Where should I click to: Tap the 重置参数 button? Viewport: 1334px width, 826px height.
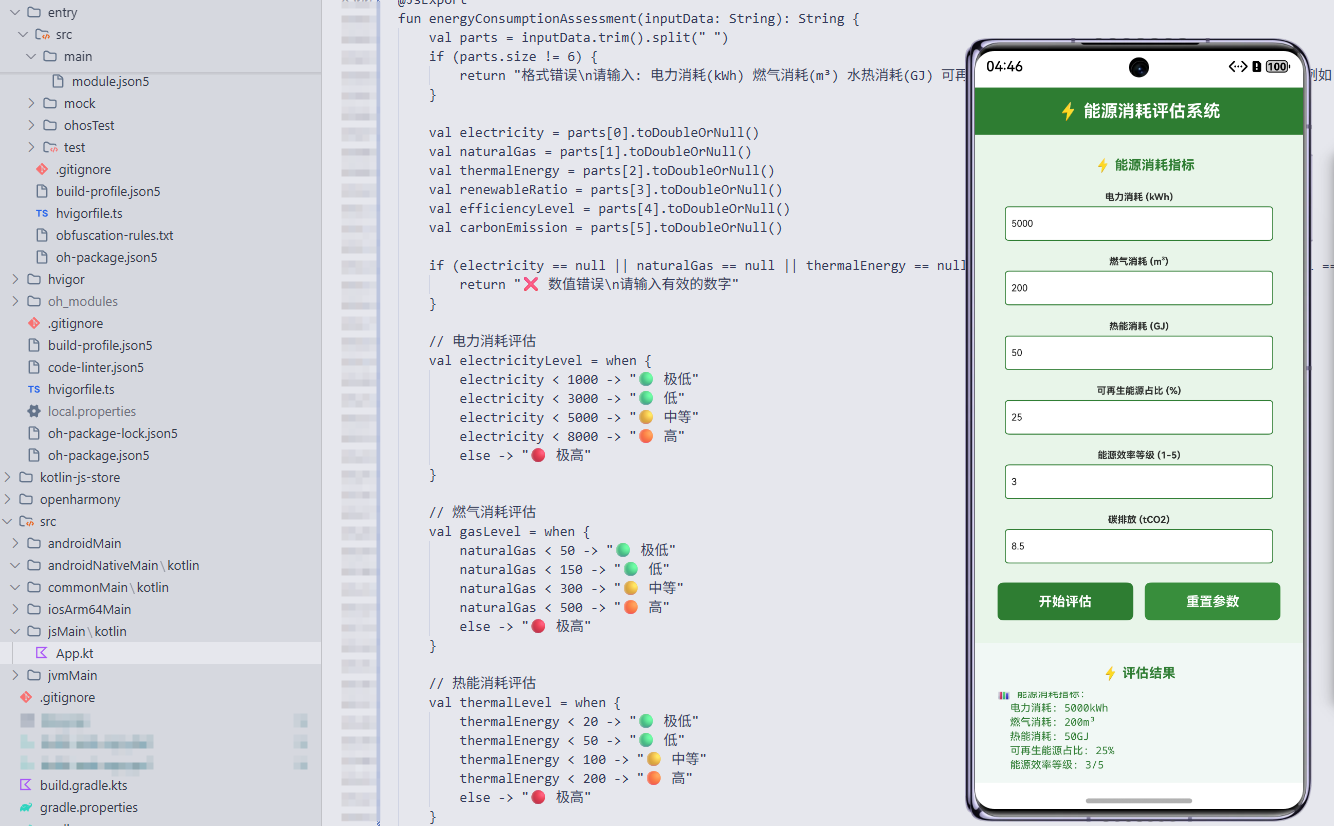pos(1212,601)
